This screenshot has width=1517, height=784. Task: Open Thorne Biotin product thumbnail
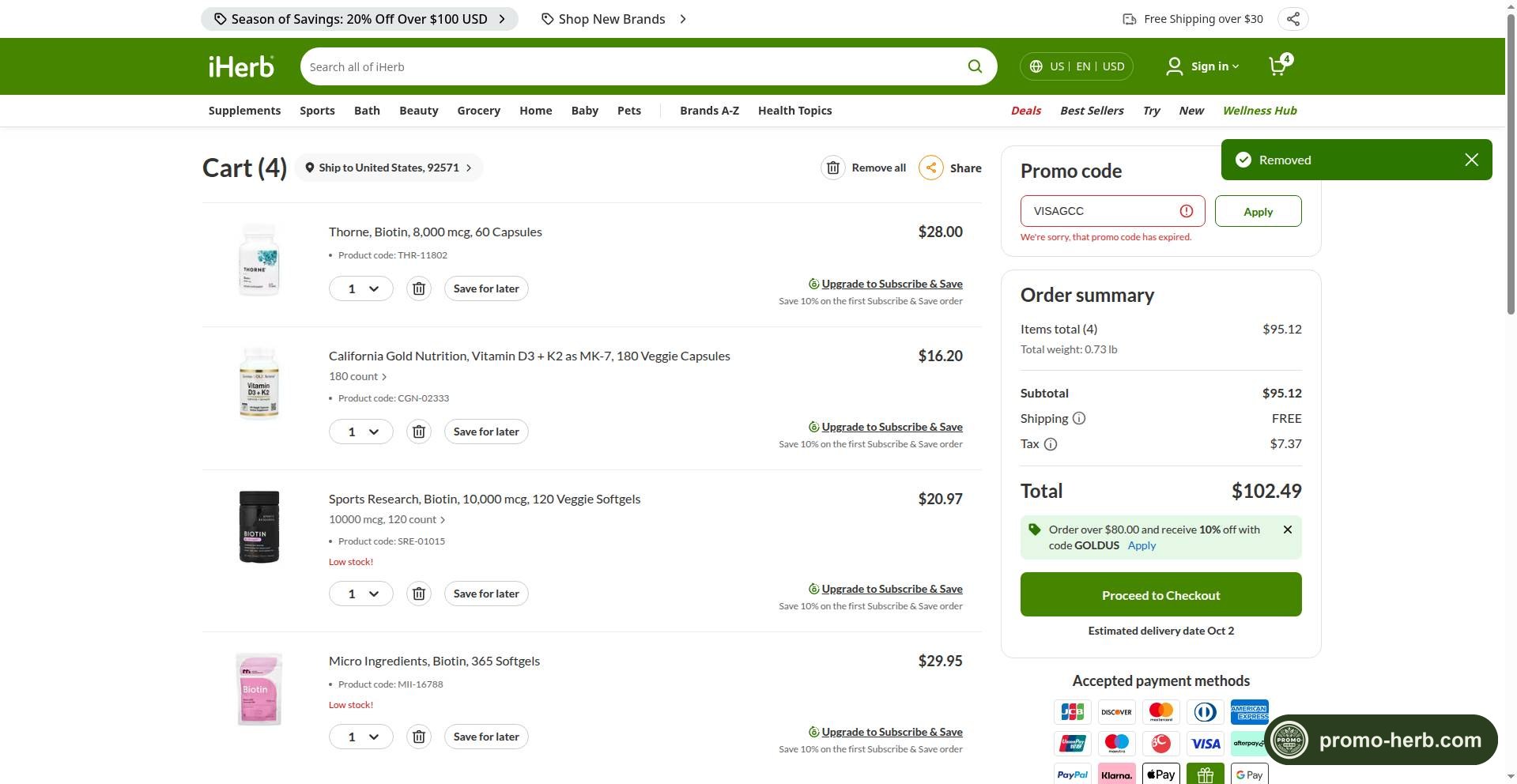click(259, 259)
